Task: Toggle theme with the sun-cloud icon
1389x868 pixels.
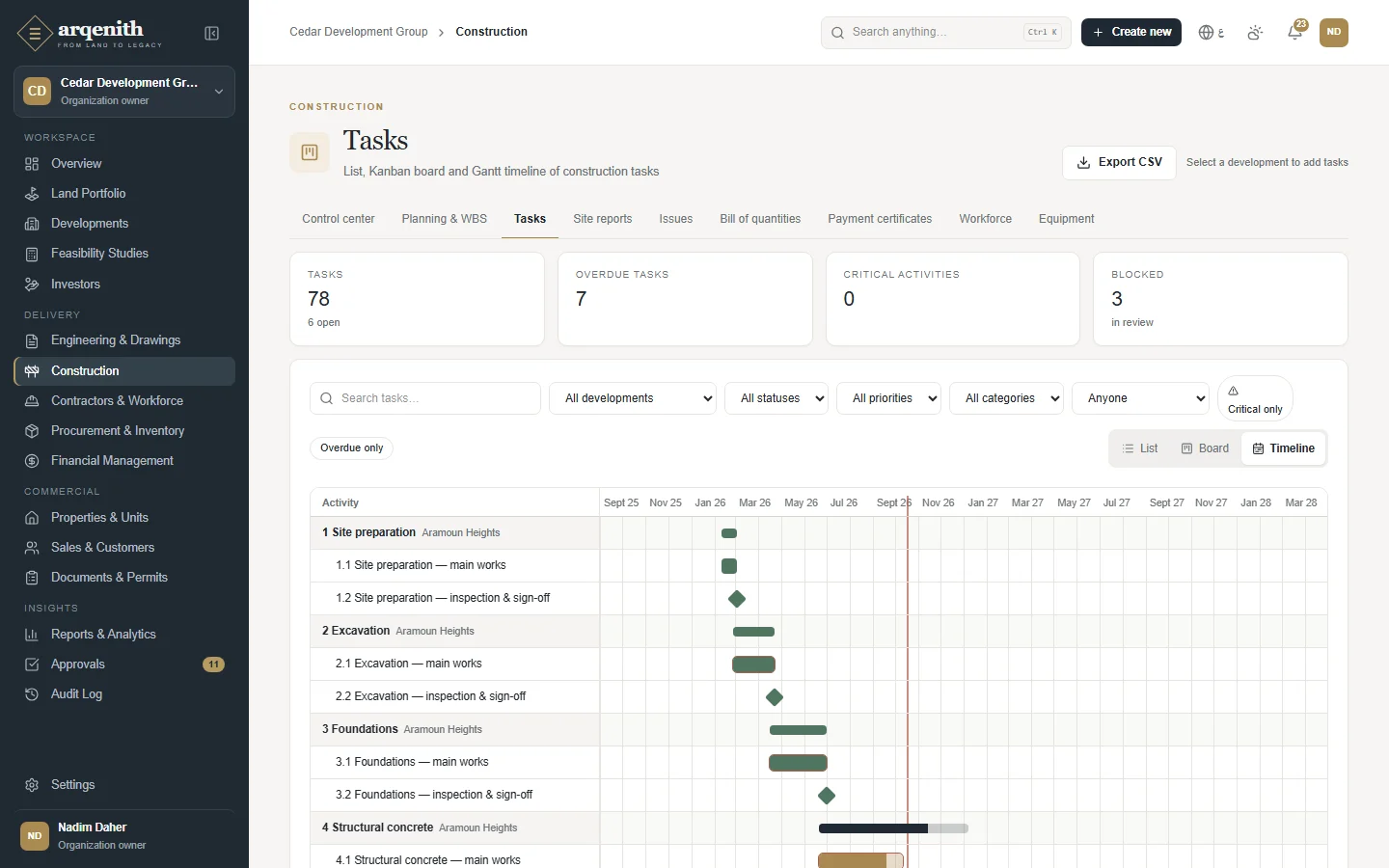Action: pyautogui.click(x=1255, y=33)
